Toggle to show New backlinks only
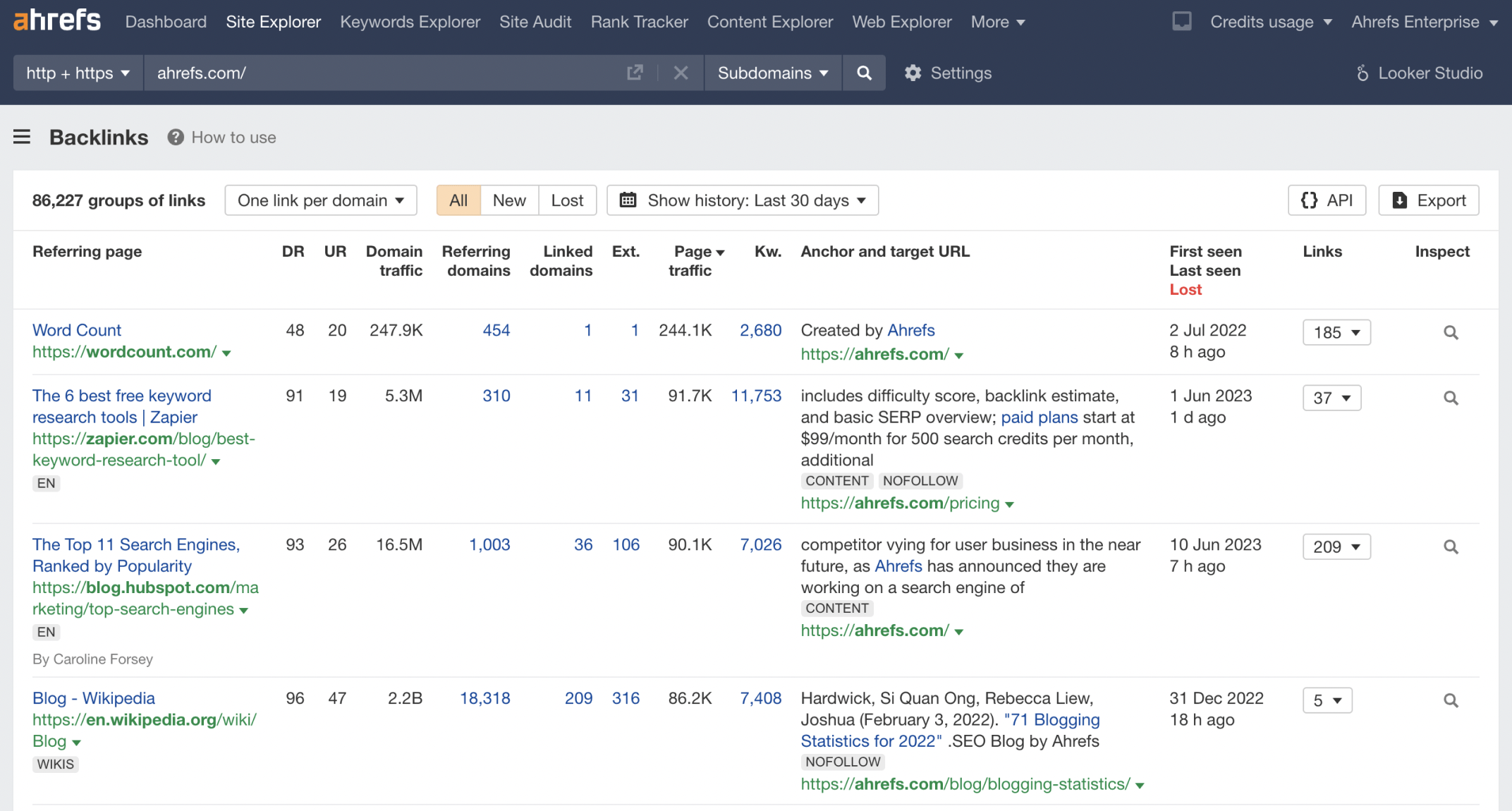 pos(510,200)
